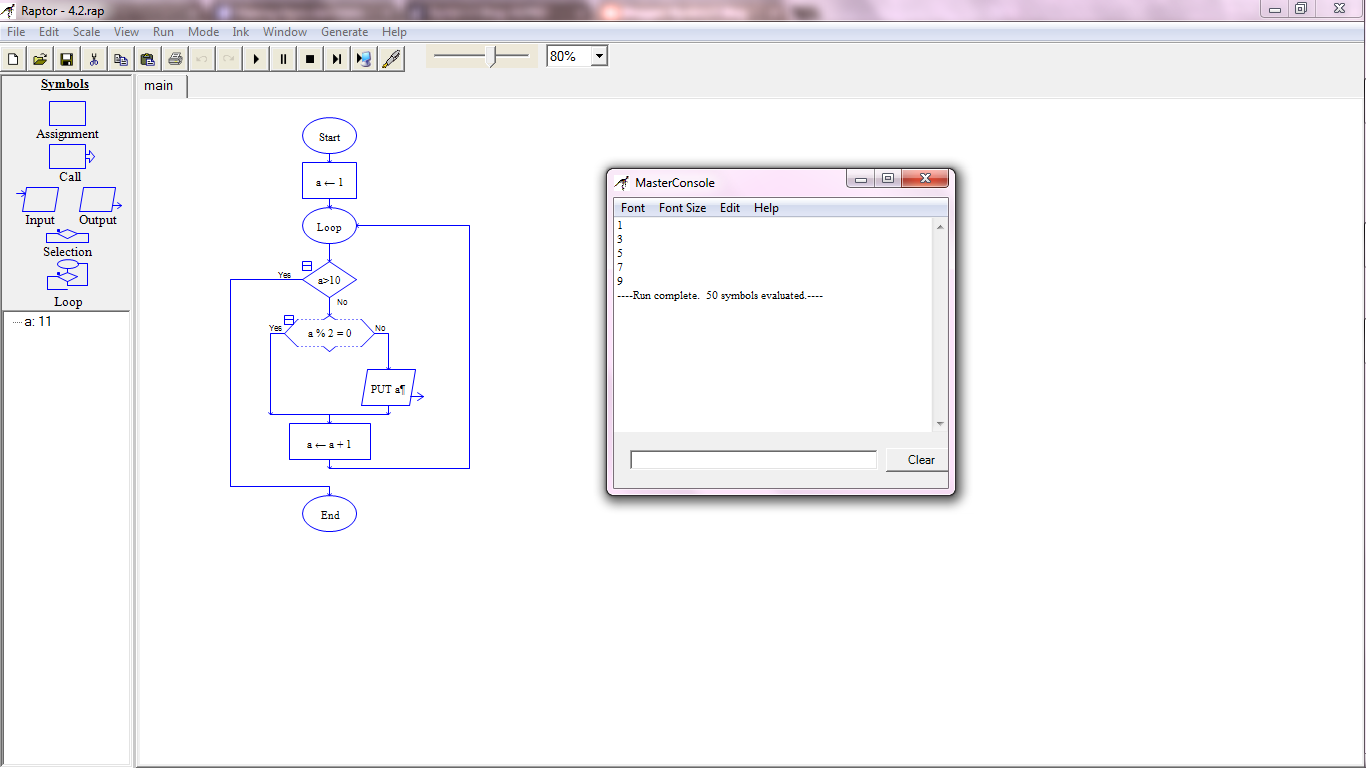Image resolution: width=1366 pixels, height=768 pixels.
Task: Click output line 9 in console
Action: 620,282
